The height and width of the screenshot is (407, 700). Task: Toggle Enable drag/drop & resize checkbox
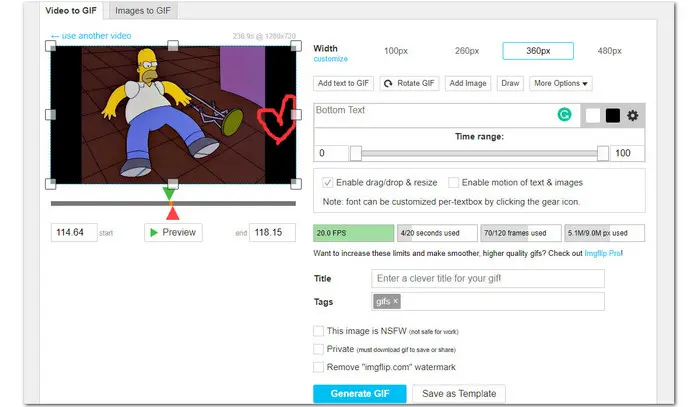(x=327, y=183)
